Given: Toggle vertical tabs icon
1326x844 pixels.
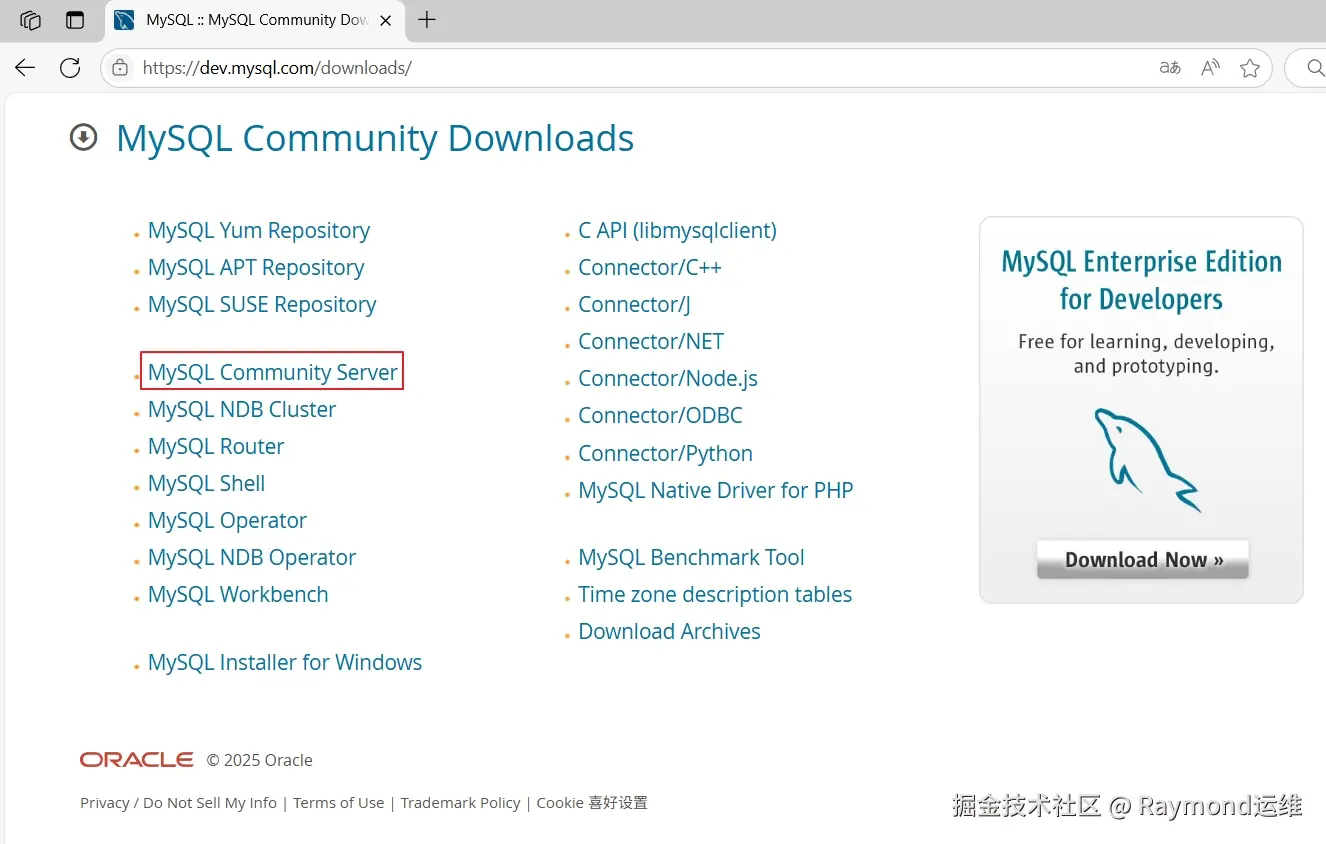Looking at the screenshot, I should [x=75, y=20].
